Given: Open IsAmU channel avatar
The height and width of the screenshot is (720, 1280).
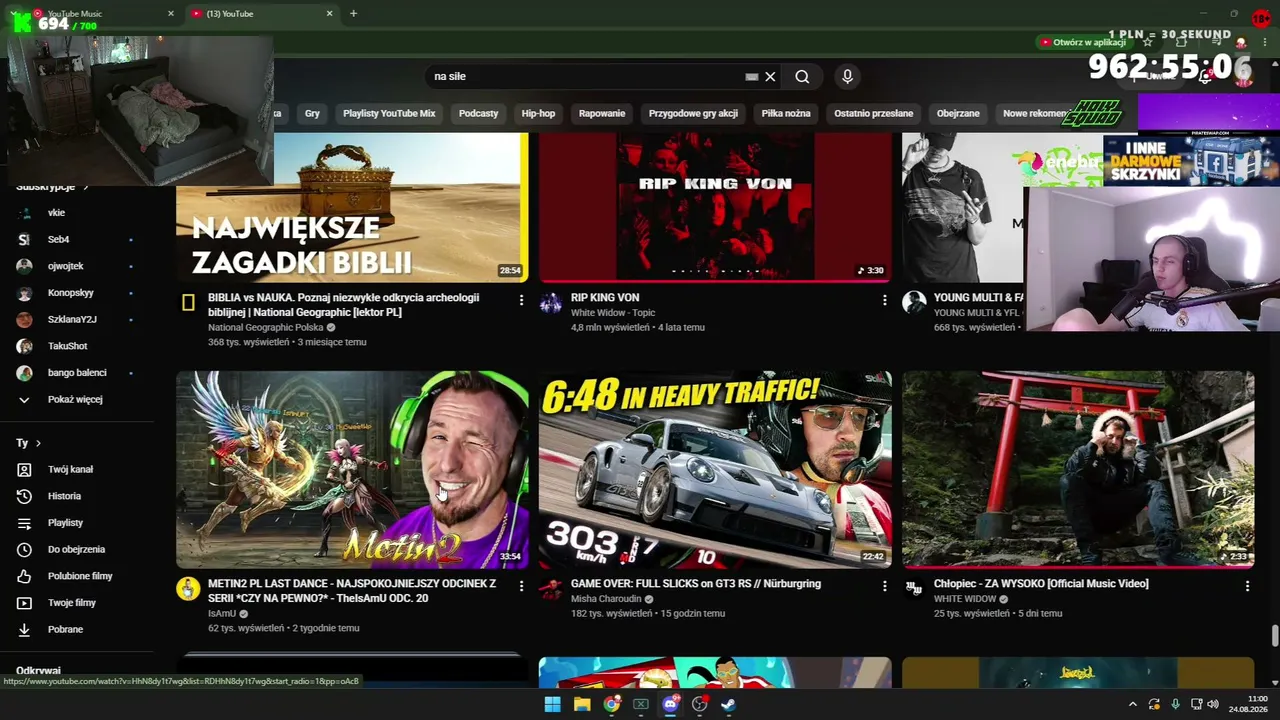Looking at the screenshot, I should (188, 588).
